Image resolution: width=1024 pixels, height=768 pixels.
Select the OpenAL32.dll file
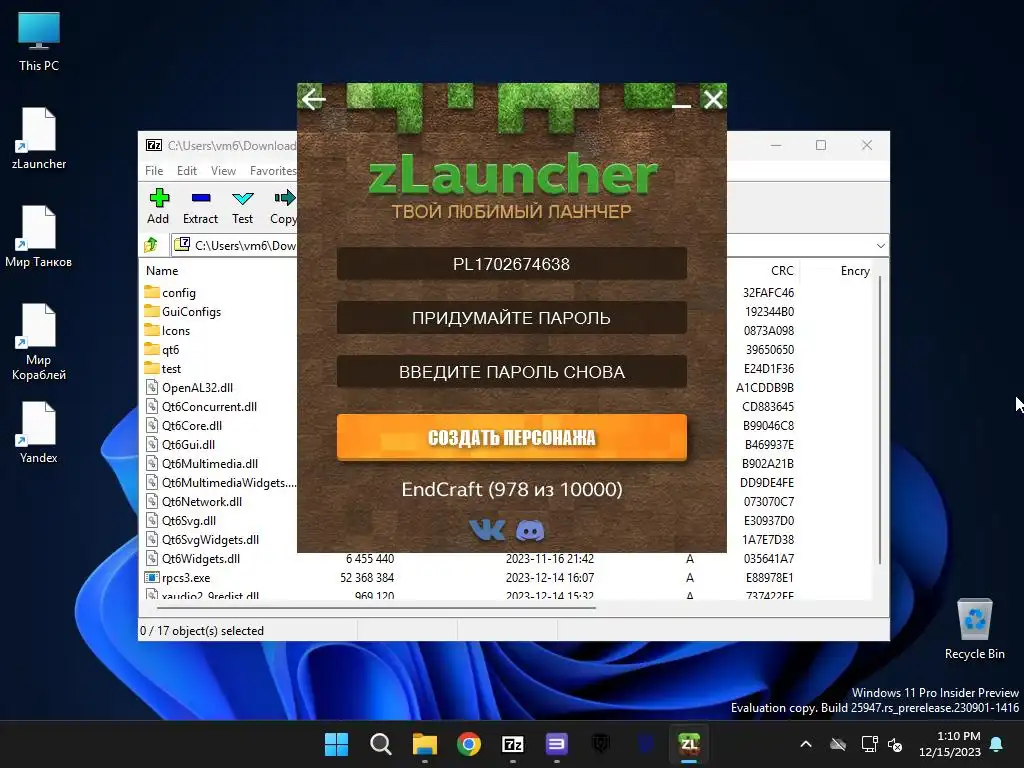click(197, 387)
